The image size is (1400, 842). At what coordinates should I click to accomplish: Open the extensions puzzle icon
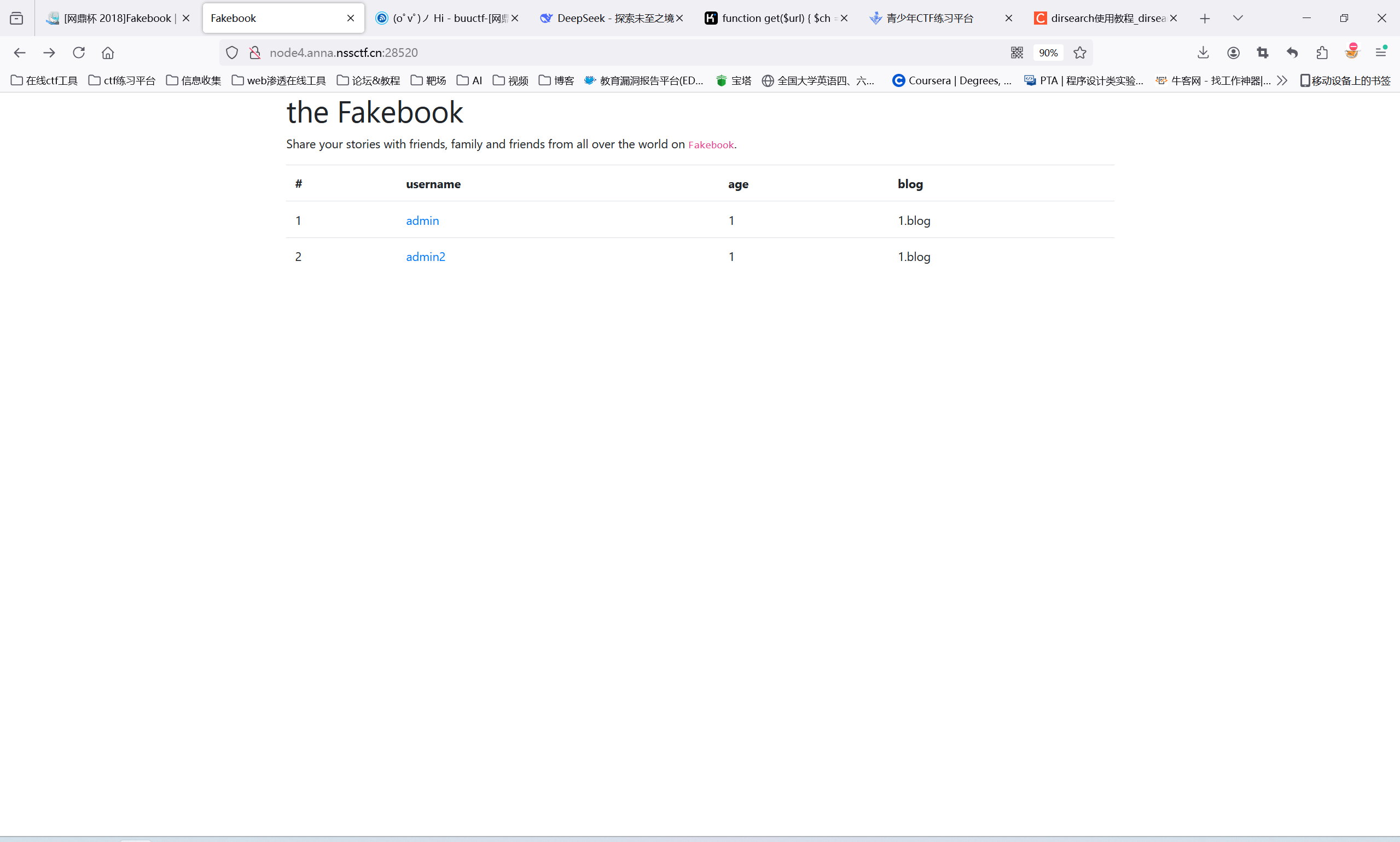click(x=1322, y=53)
